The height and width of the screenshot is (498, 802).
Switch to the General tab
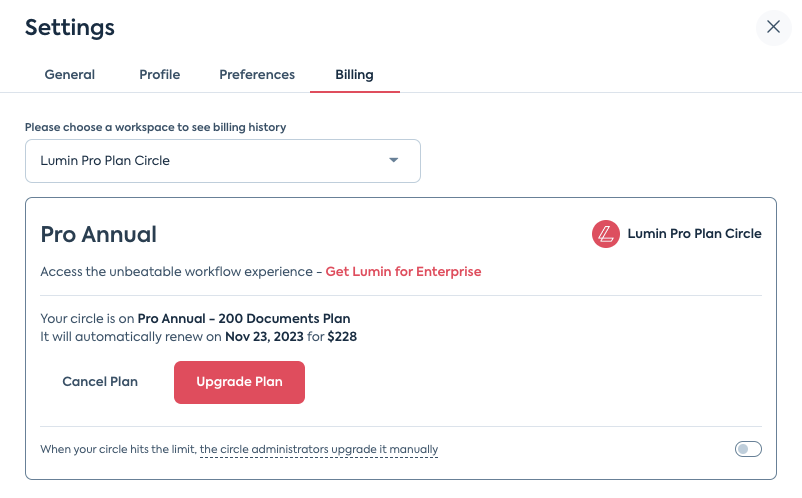(x=70, y=75)
